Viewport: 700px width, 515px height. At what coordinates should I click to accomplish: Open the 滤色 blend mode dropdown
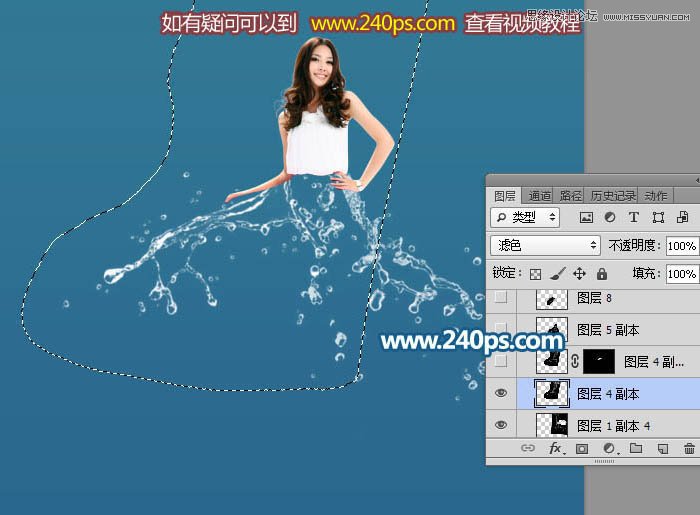(545, 245)
